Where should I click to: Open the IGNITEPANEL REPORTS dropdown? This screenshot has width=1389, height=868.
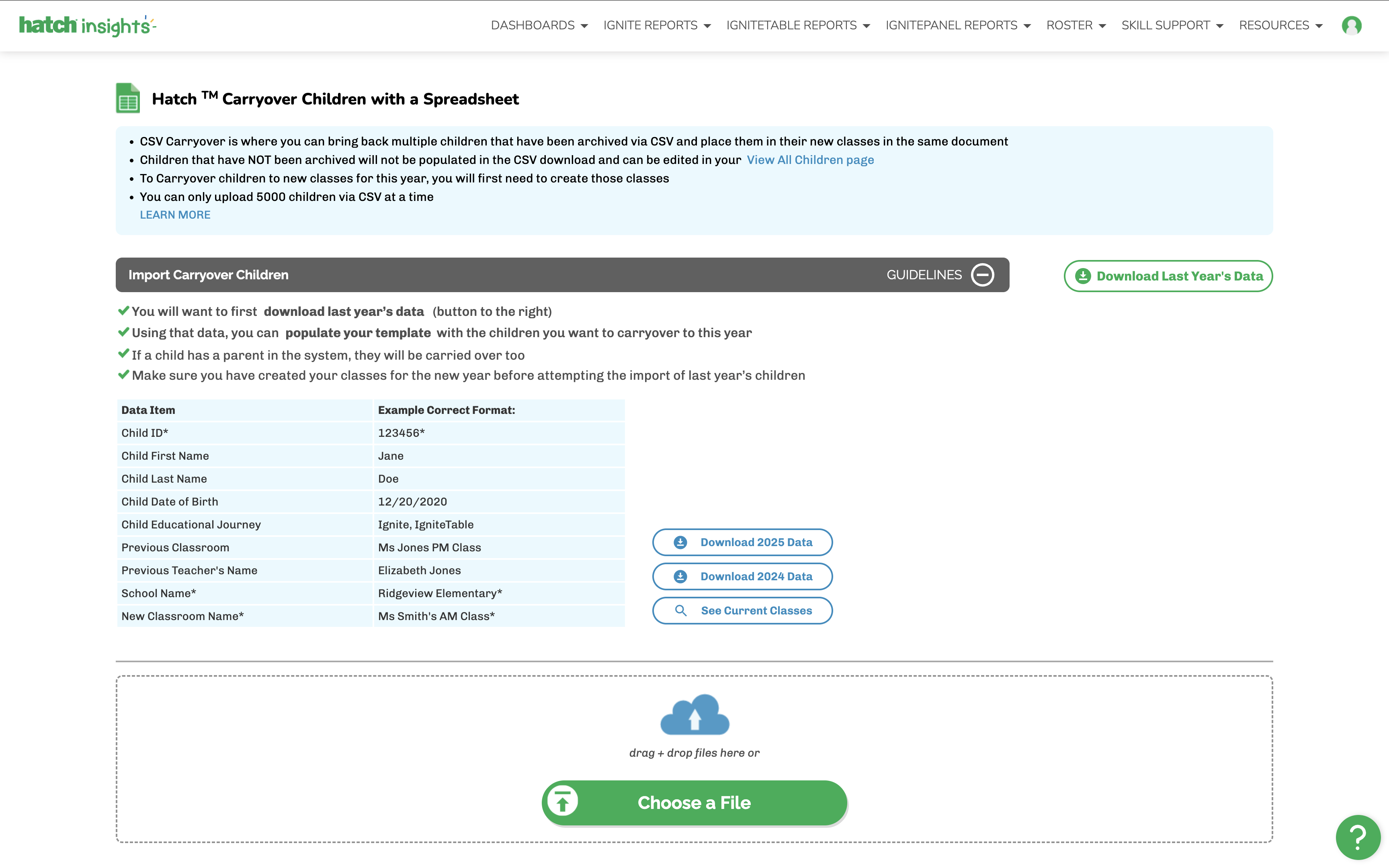(x=958, y=25)
